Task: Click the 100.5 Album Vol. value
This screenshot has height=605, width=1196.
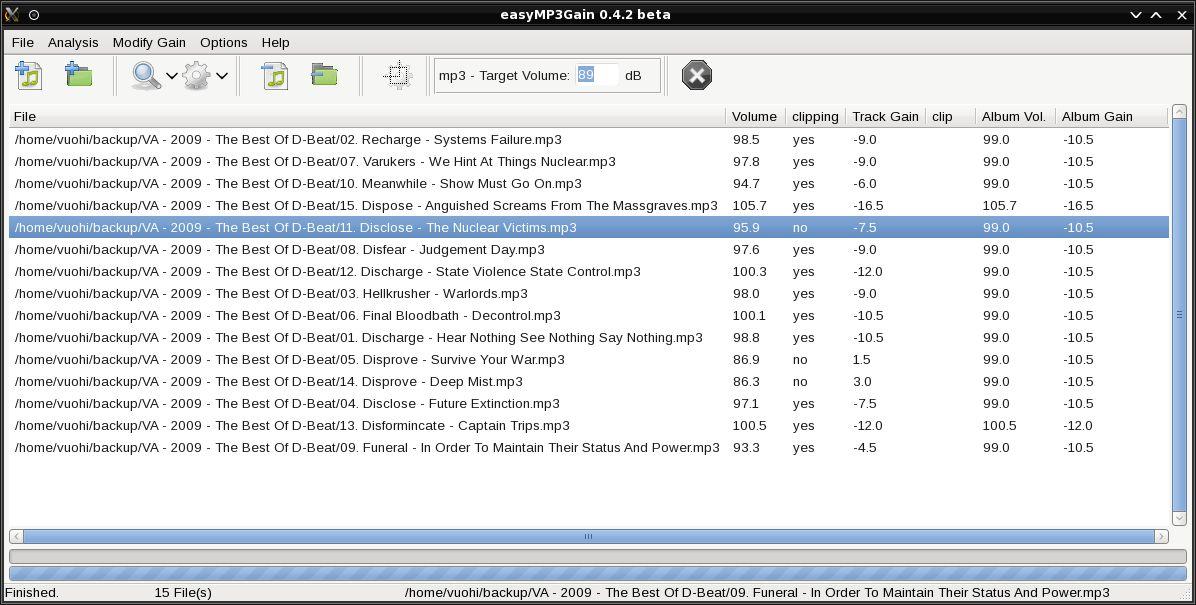Action: [x=999, y=426]
